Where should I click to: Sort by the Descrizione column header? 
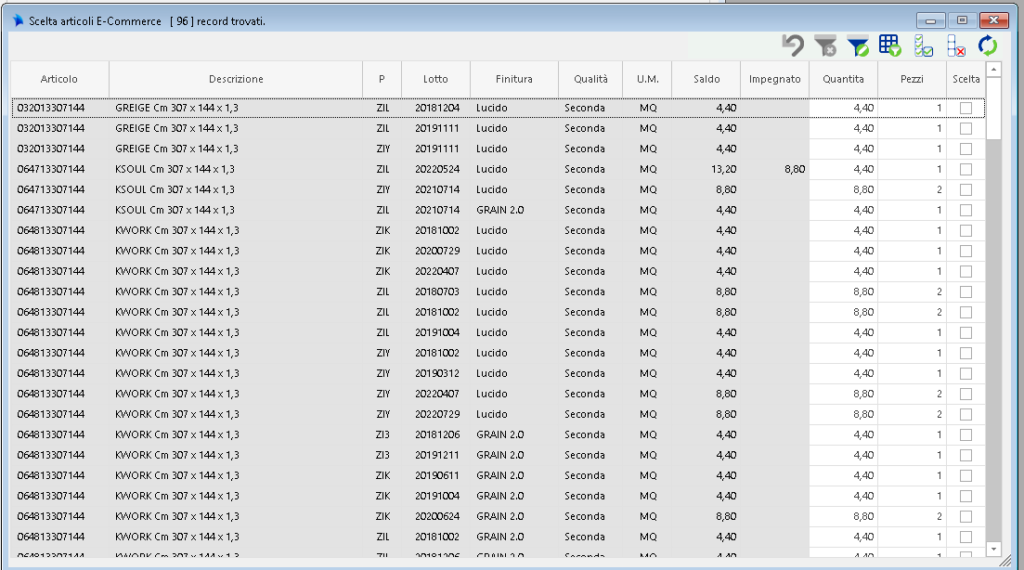236,79
